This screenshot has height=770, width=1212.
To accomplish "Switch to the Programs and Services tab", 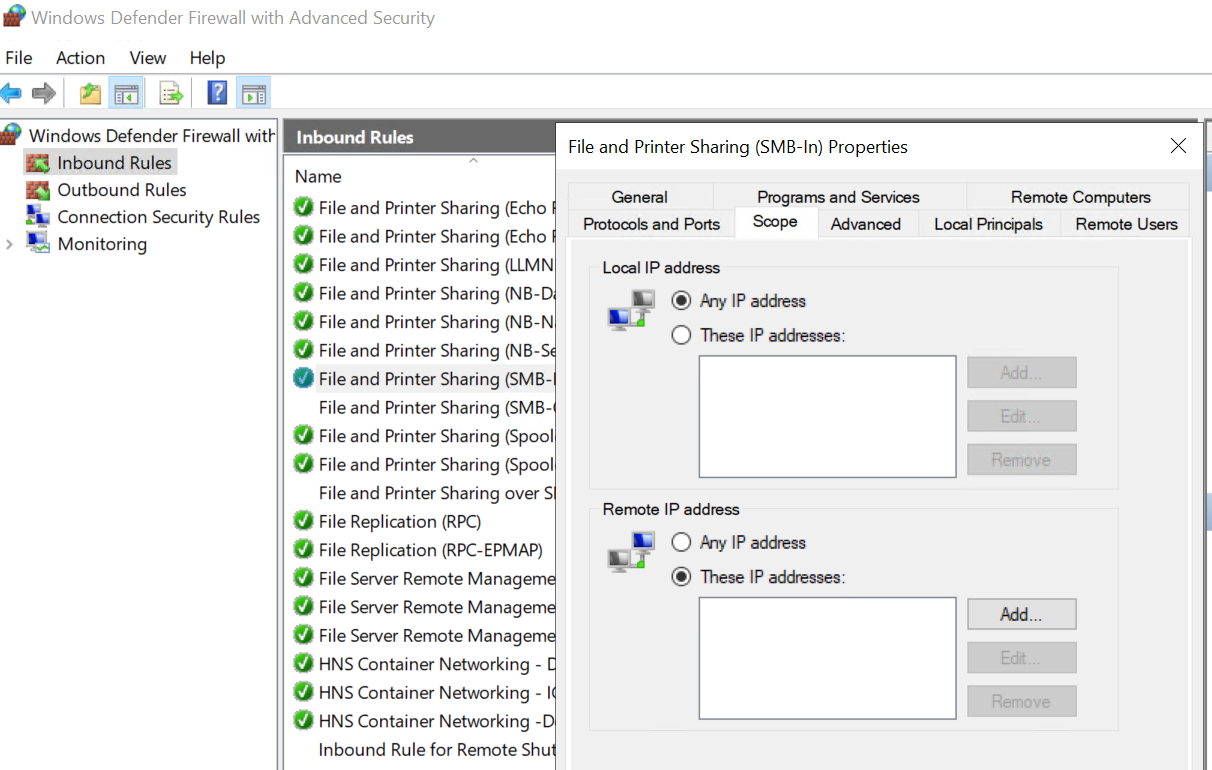I will tap(839, 197).
